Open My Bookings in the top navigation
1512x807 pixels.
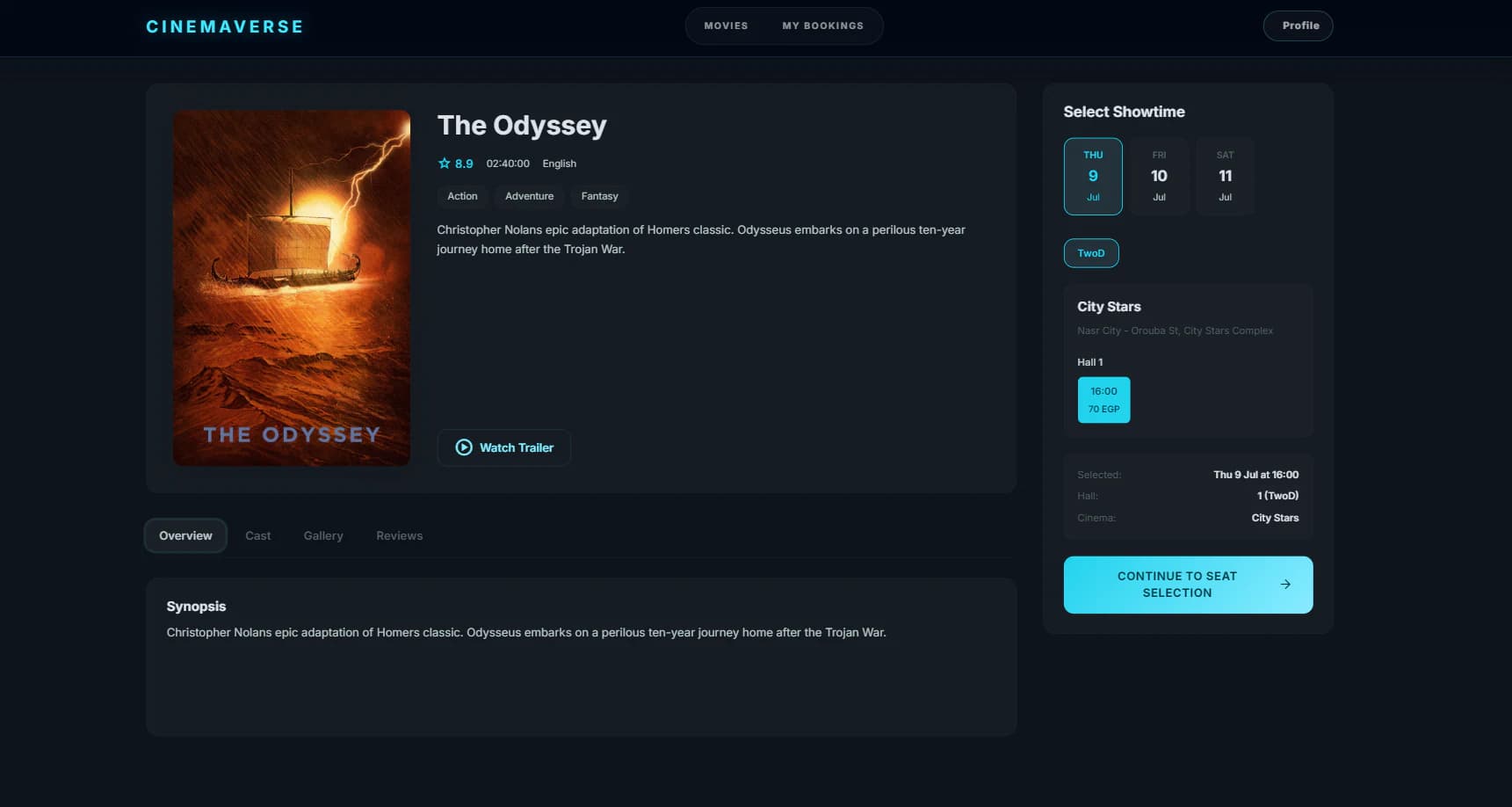point(822,25)
